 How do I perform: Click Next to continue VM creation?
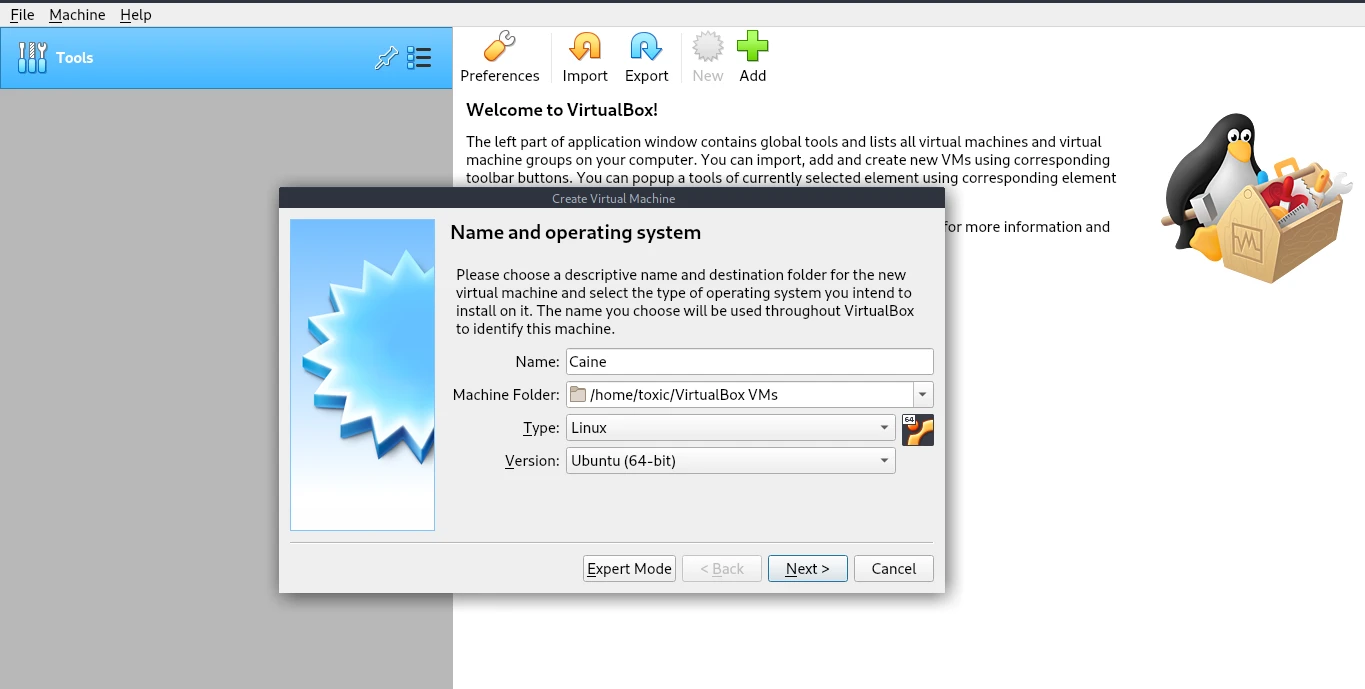click(807, 568)
